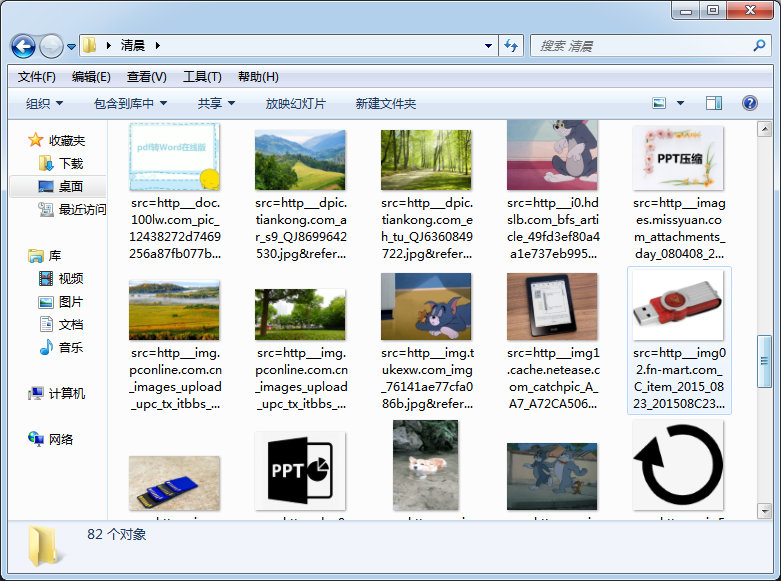Open the 工具(T) menu
The image size is (781, 581).
tap(202, 77)
